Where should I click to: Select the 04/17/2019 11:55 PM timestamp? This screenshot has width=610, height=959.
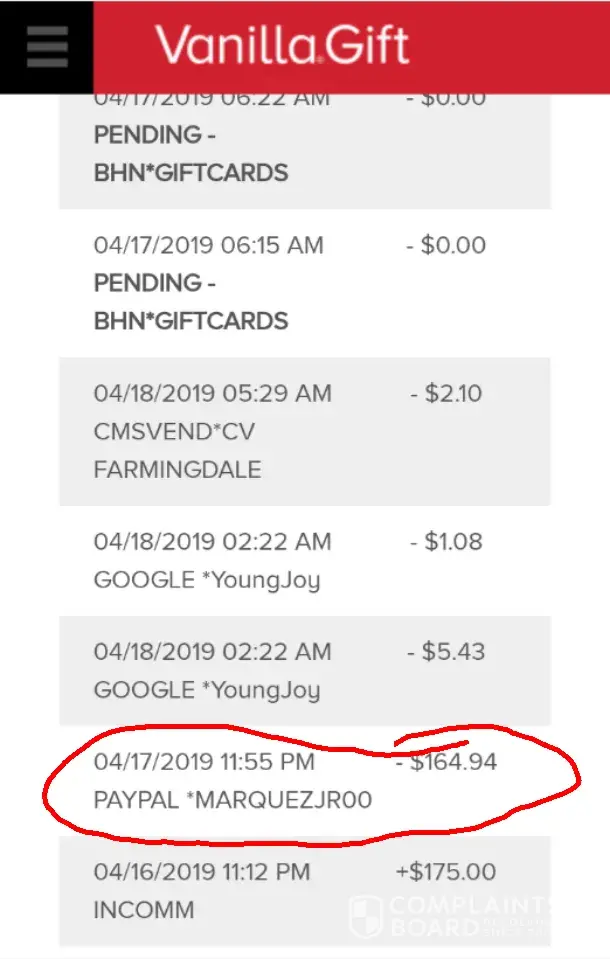(x=204, y=762)
